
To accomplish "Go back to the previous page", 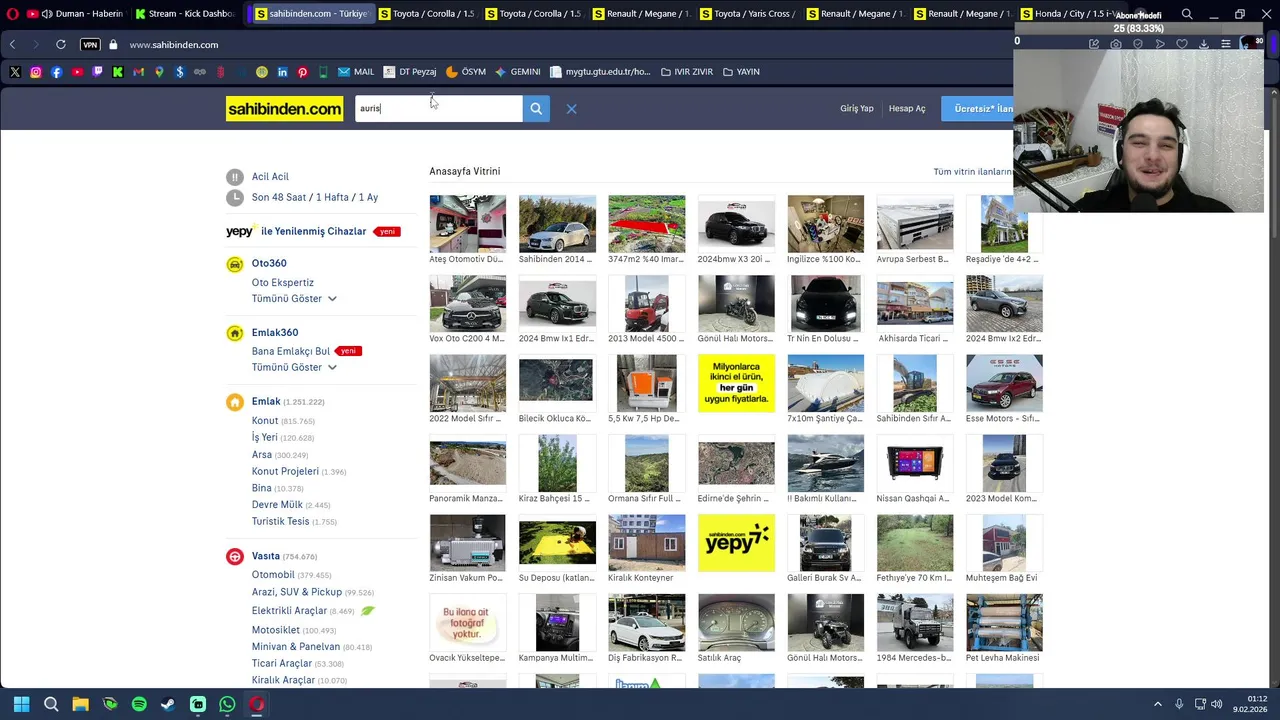I will 13,45.
